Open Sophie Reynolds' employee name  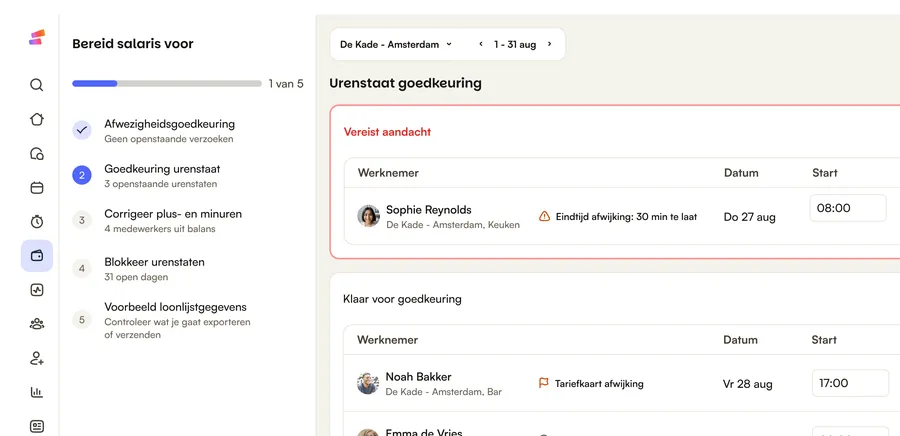click(x=428, y=209)
